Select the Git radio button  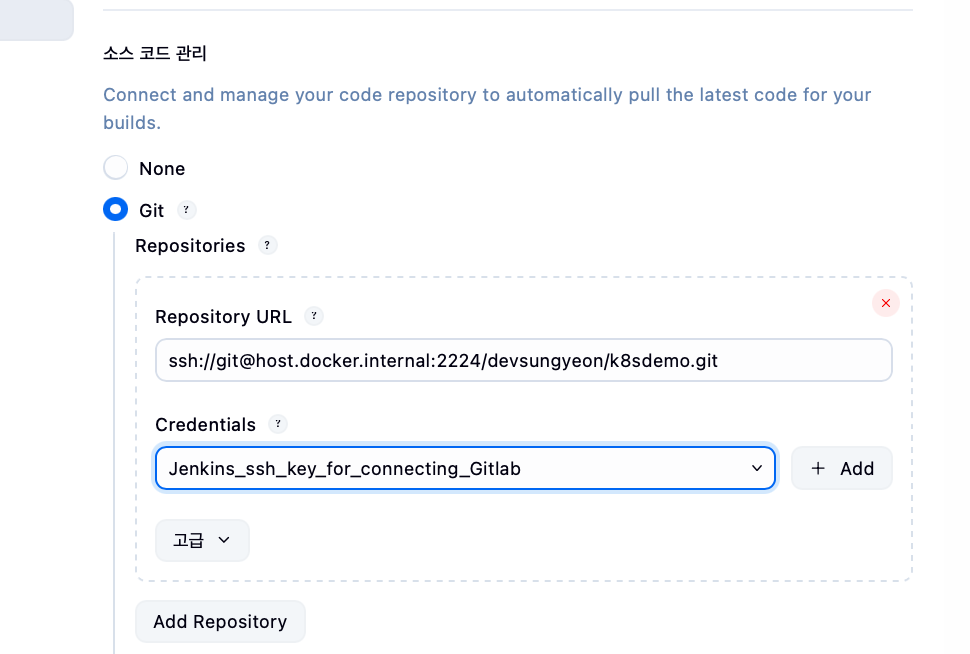pos(116,210)
